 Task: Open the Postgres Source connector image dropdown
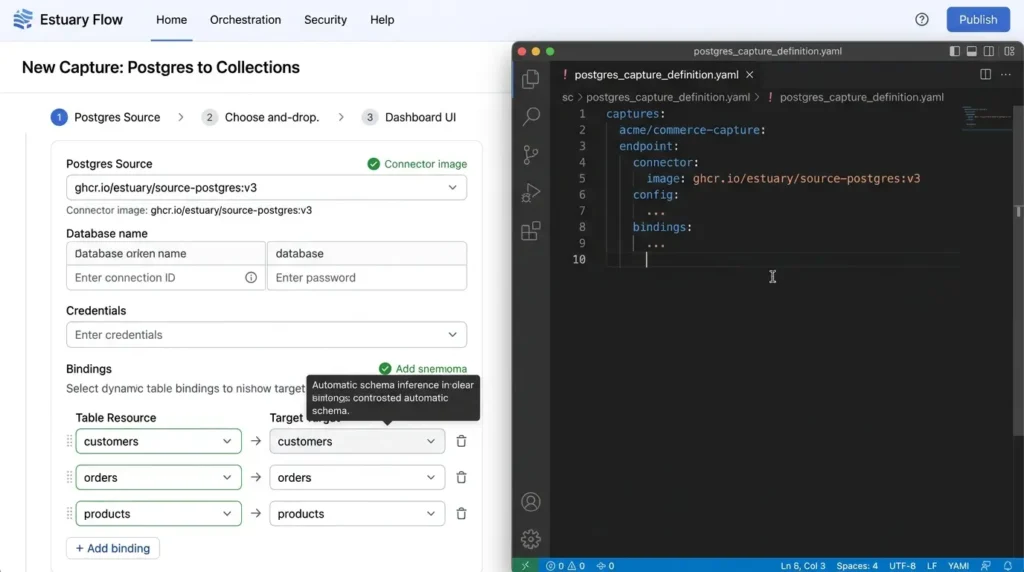tap(266, 187)
